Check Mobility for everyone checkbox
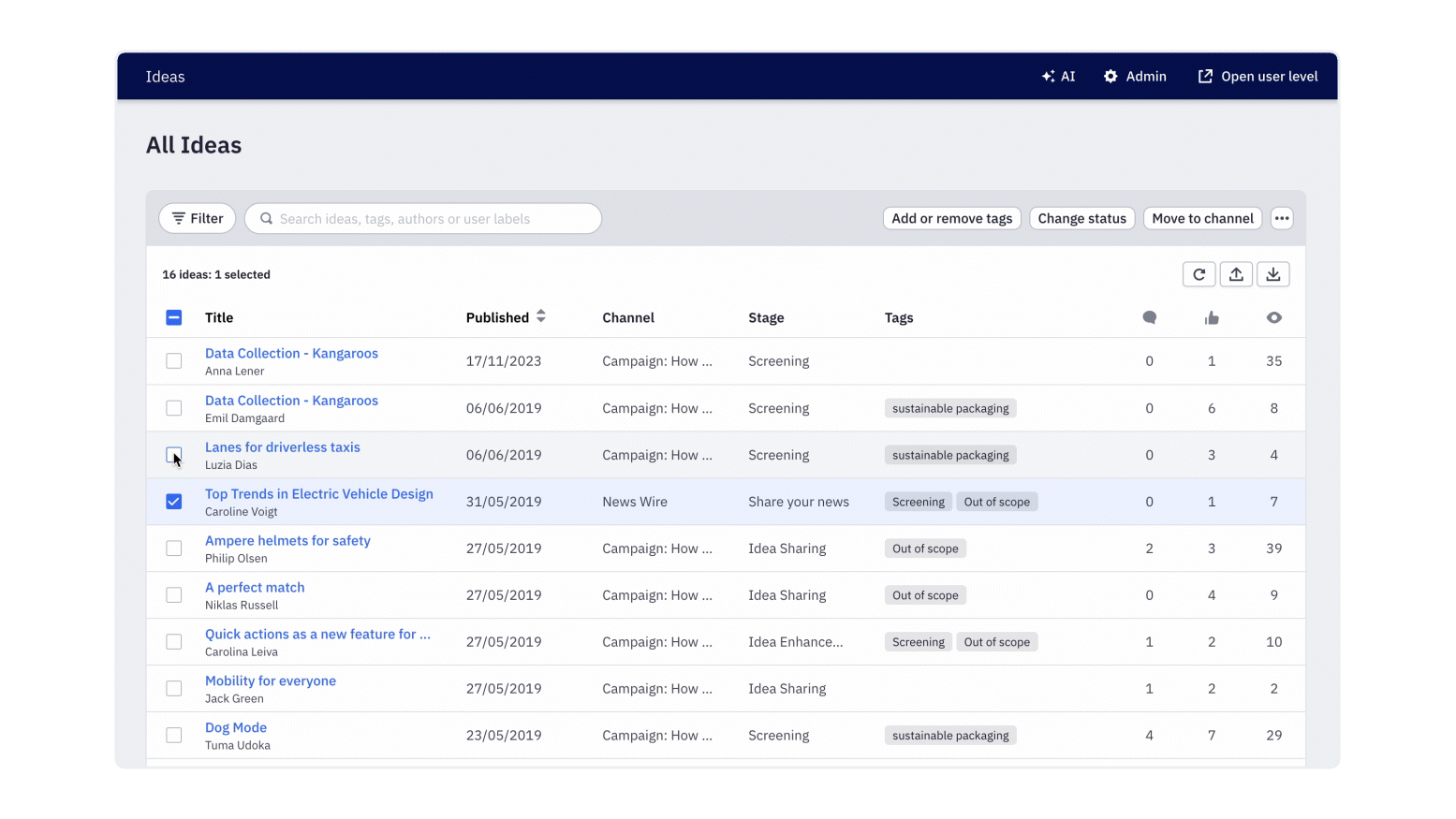 pyautogui.click(x=174, y=689)
